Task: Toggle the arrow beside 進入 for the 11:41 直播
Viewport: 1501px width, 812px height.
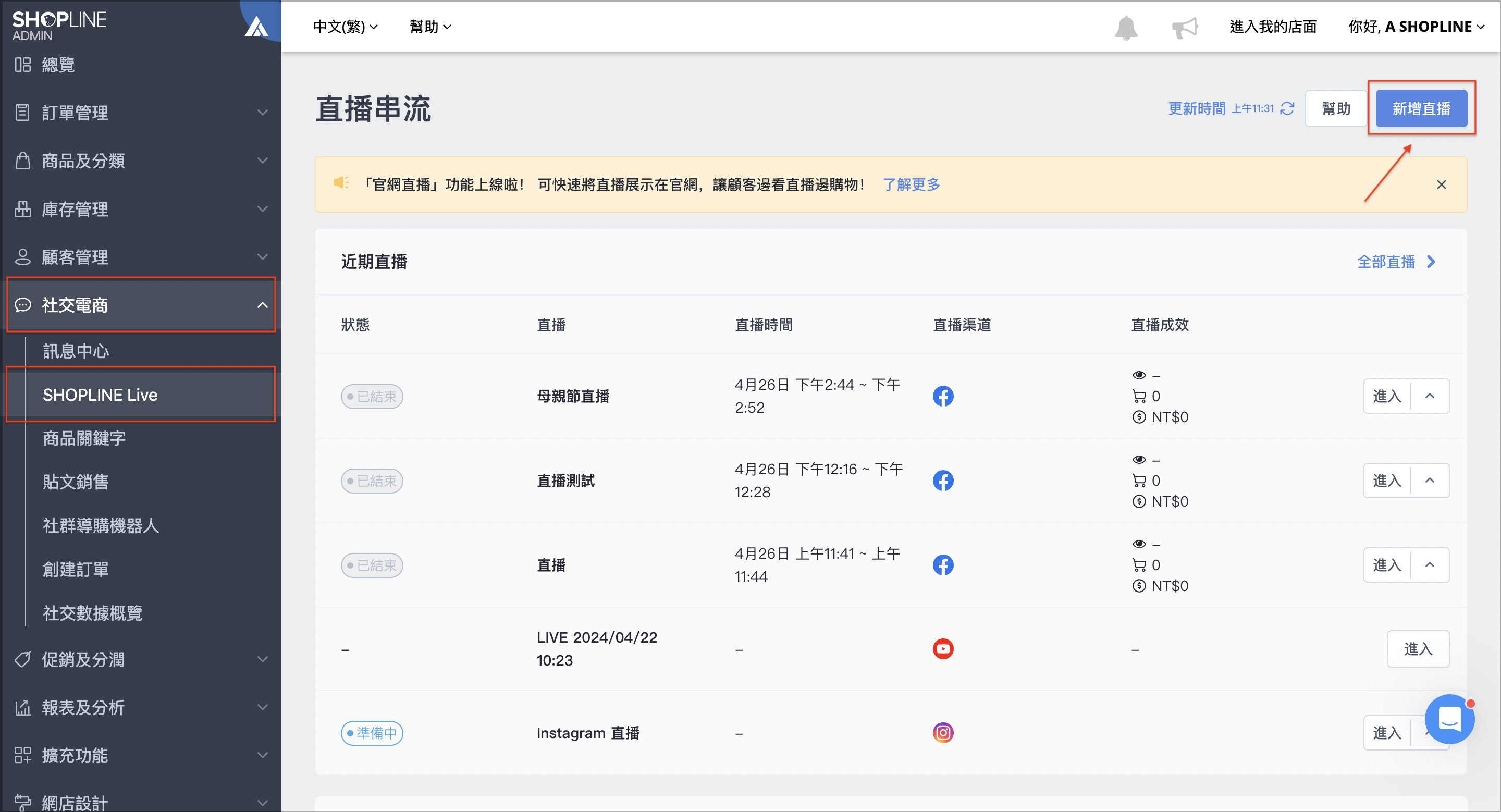Action: 1429,565
